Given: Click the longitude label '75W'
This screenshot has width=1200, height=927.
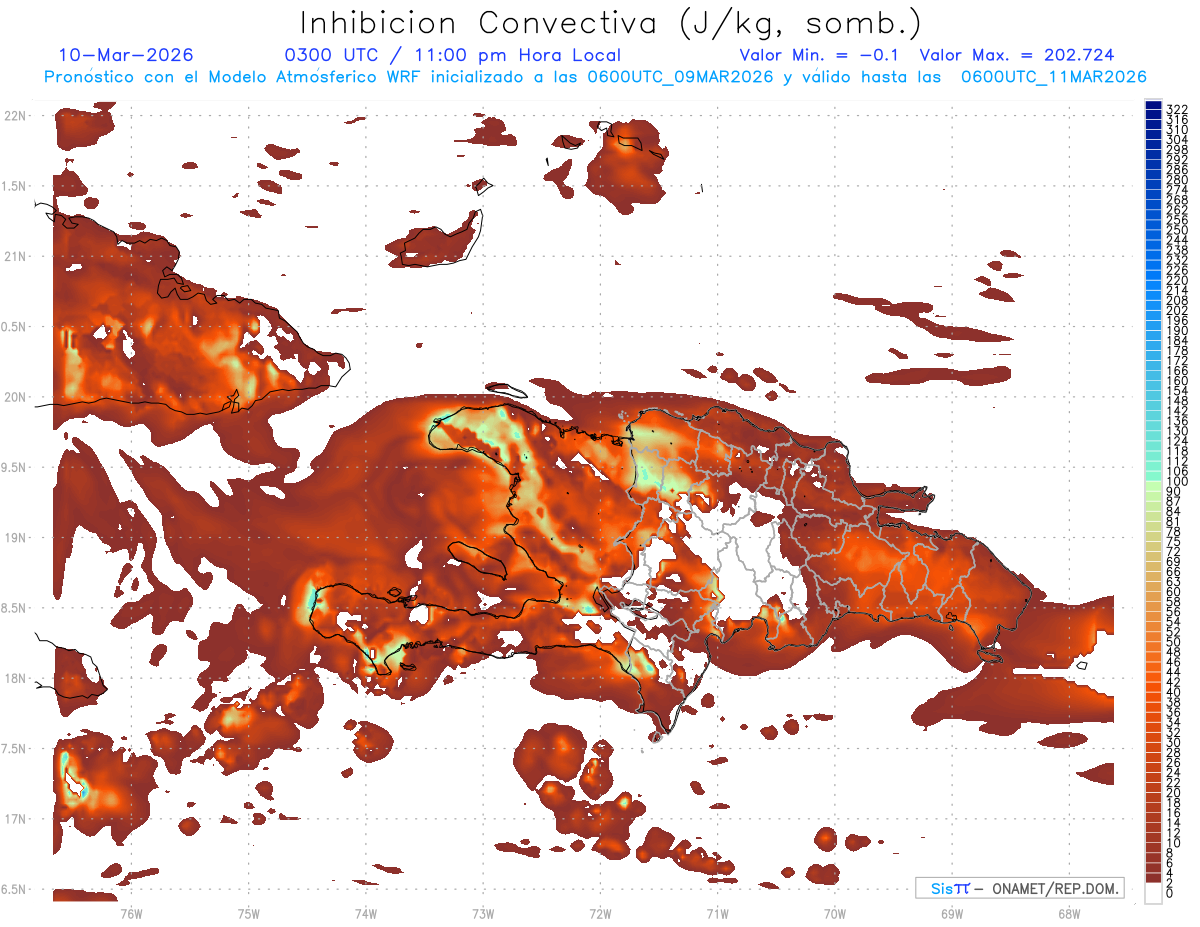Looking at the screenshot, I should coord(248,913).
